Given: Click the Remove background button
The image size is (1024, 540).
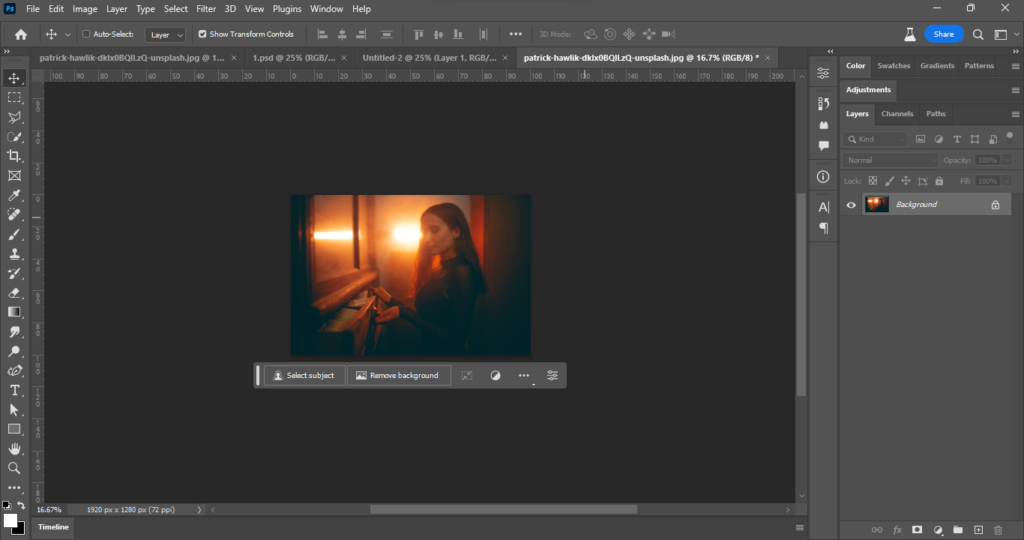Looking at the screenshot, I should pos(397,375).
